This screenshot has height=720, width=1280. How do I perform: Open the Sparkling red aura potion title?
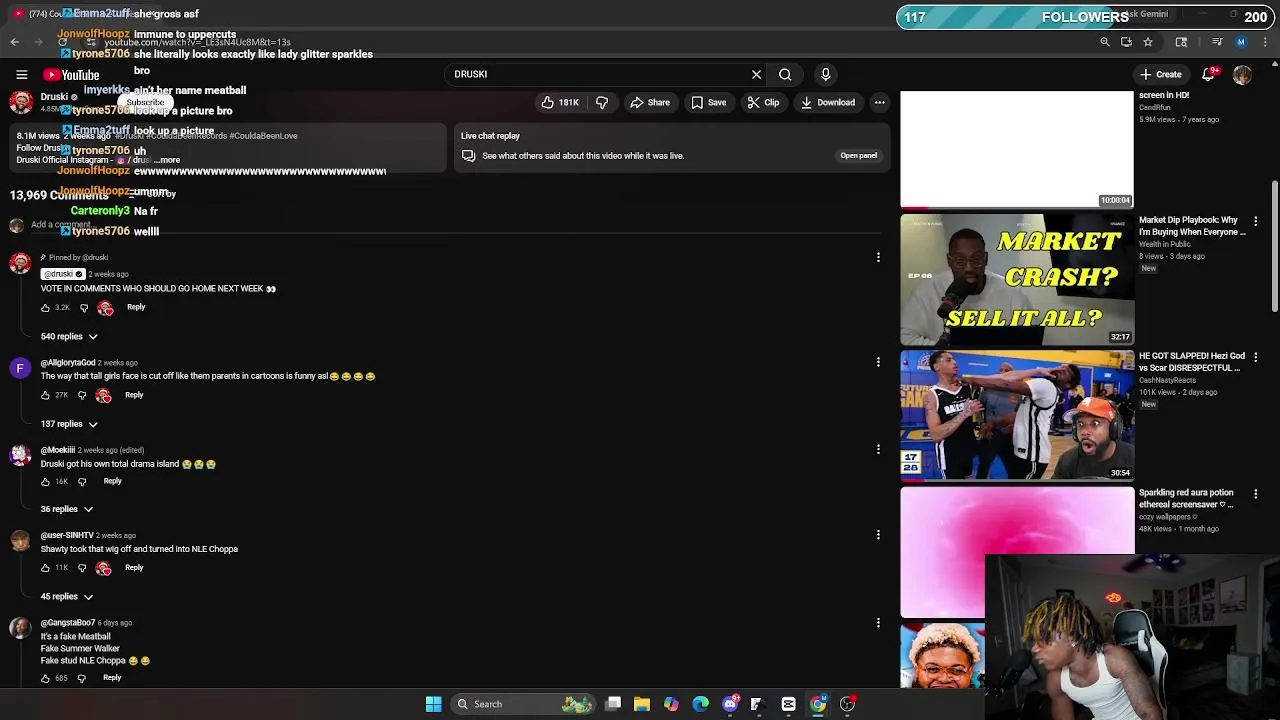(x=1186, y=498)
